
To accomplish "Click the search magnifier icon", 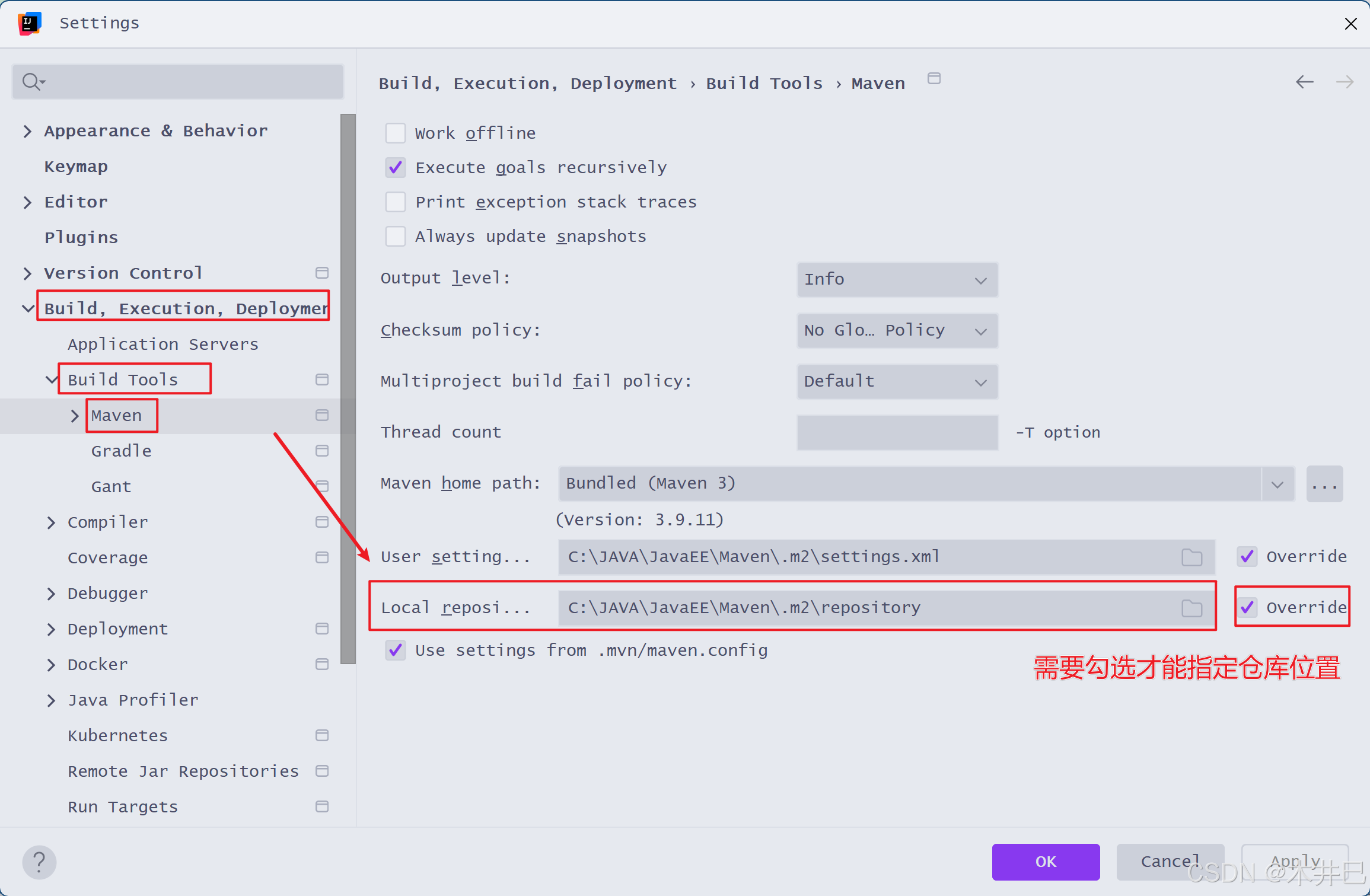I will coord(31,81).
